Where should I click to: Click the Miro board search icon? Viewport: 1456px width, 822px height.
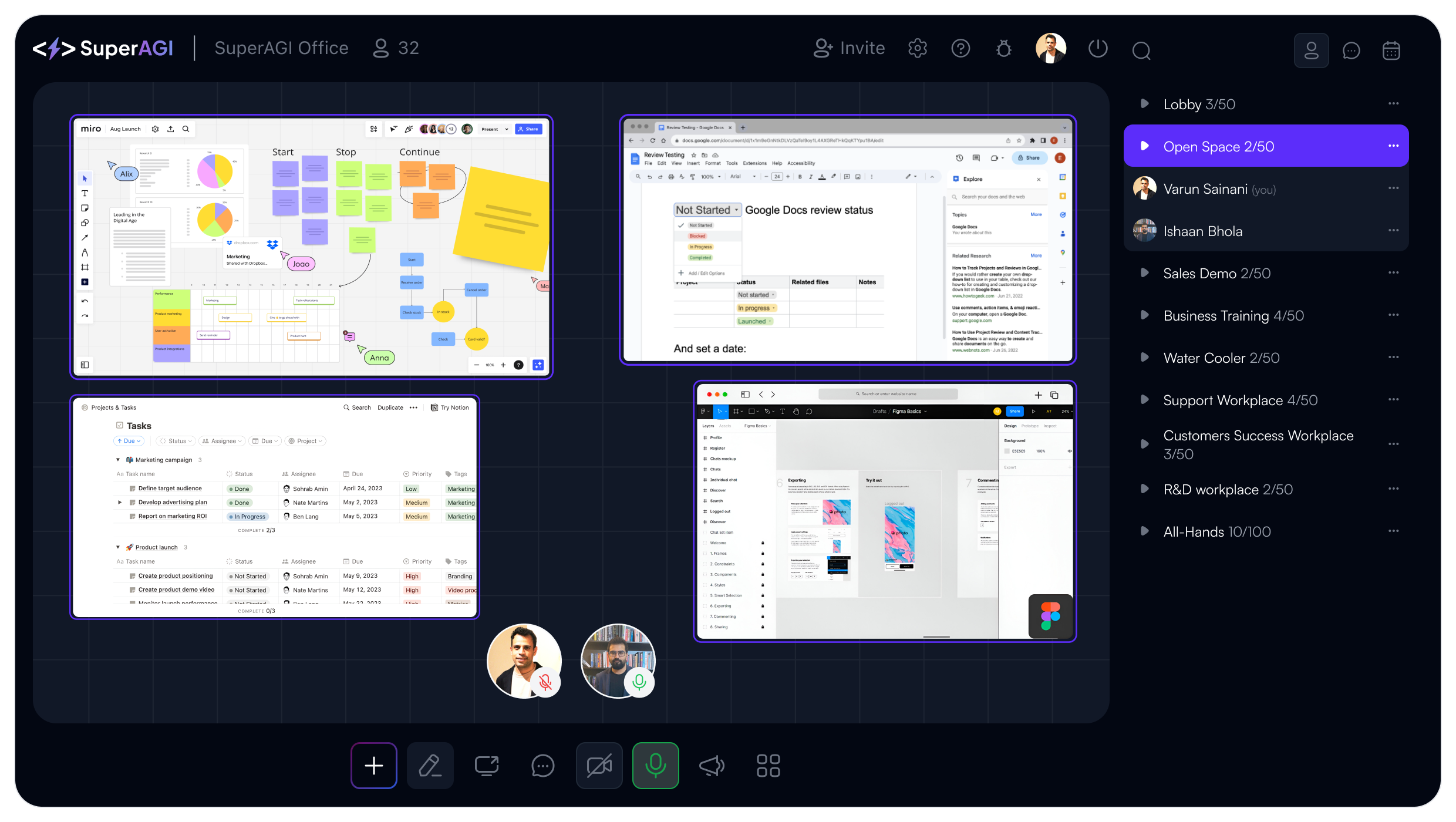click(x=186, y=129)
